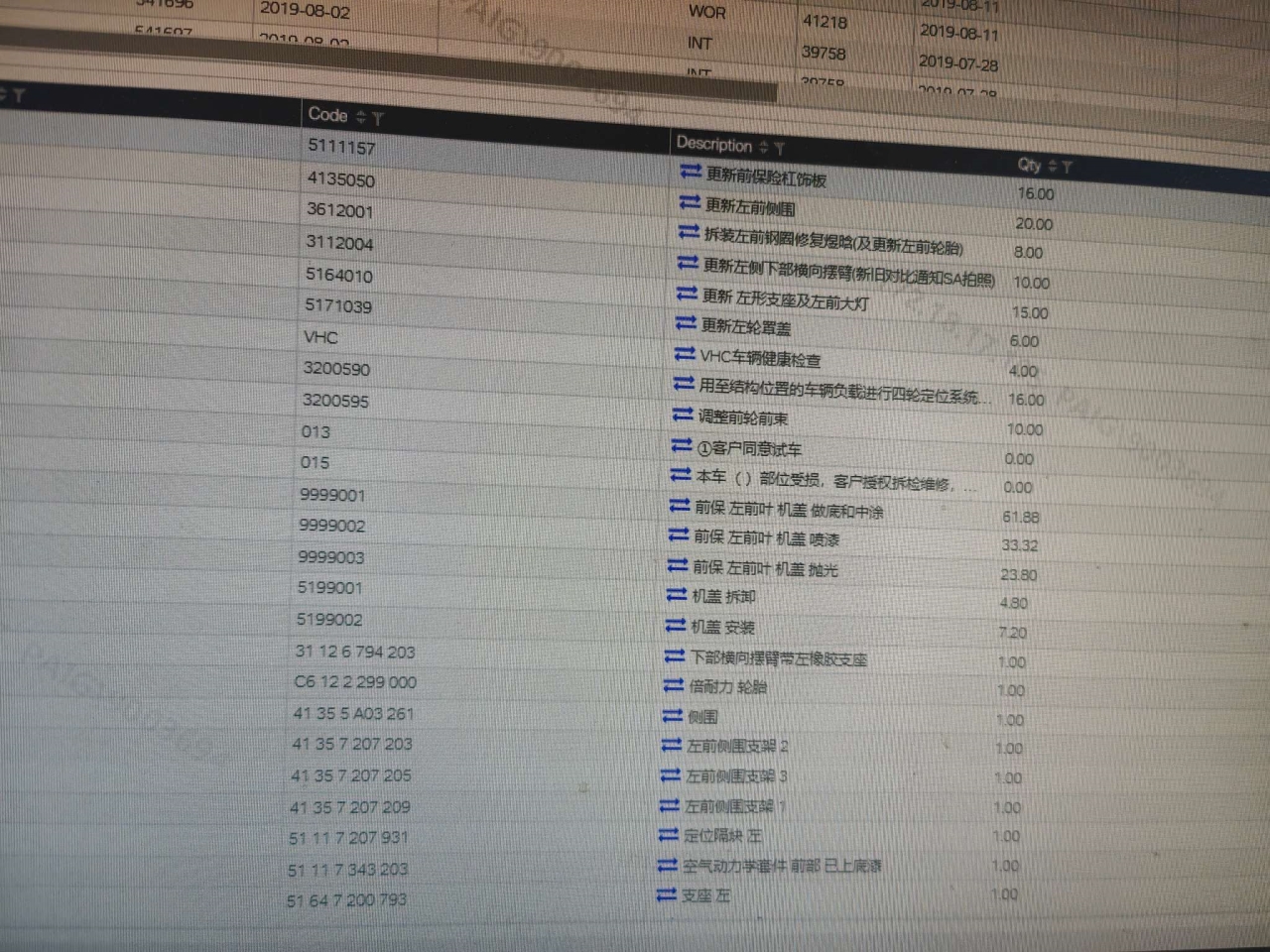
Task: Click description 更新左轮罩盖
Action: 746,326
